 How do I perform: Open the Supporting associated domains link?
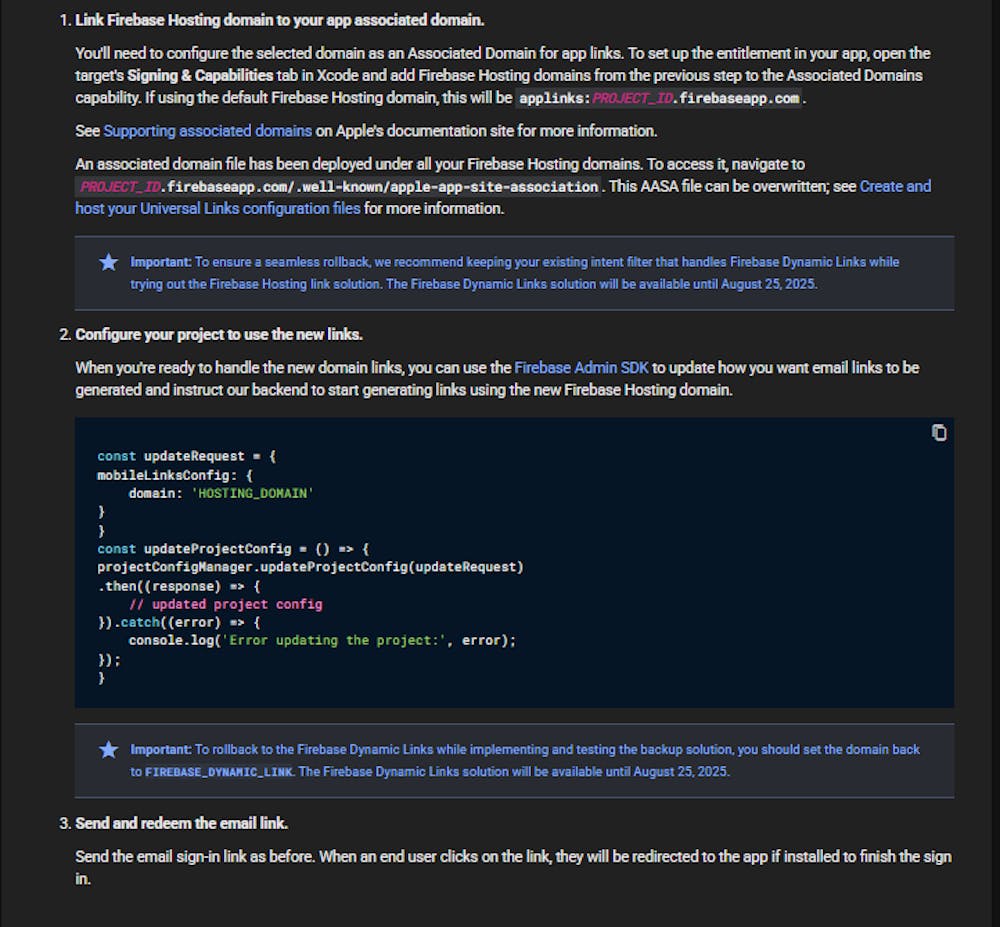click(207, 131)
